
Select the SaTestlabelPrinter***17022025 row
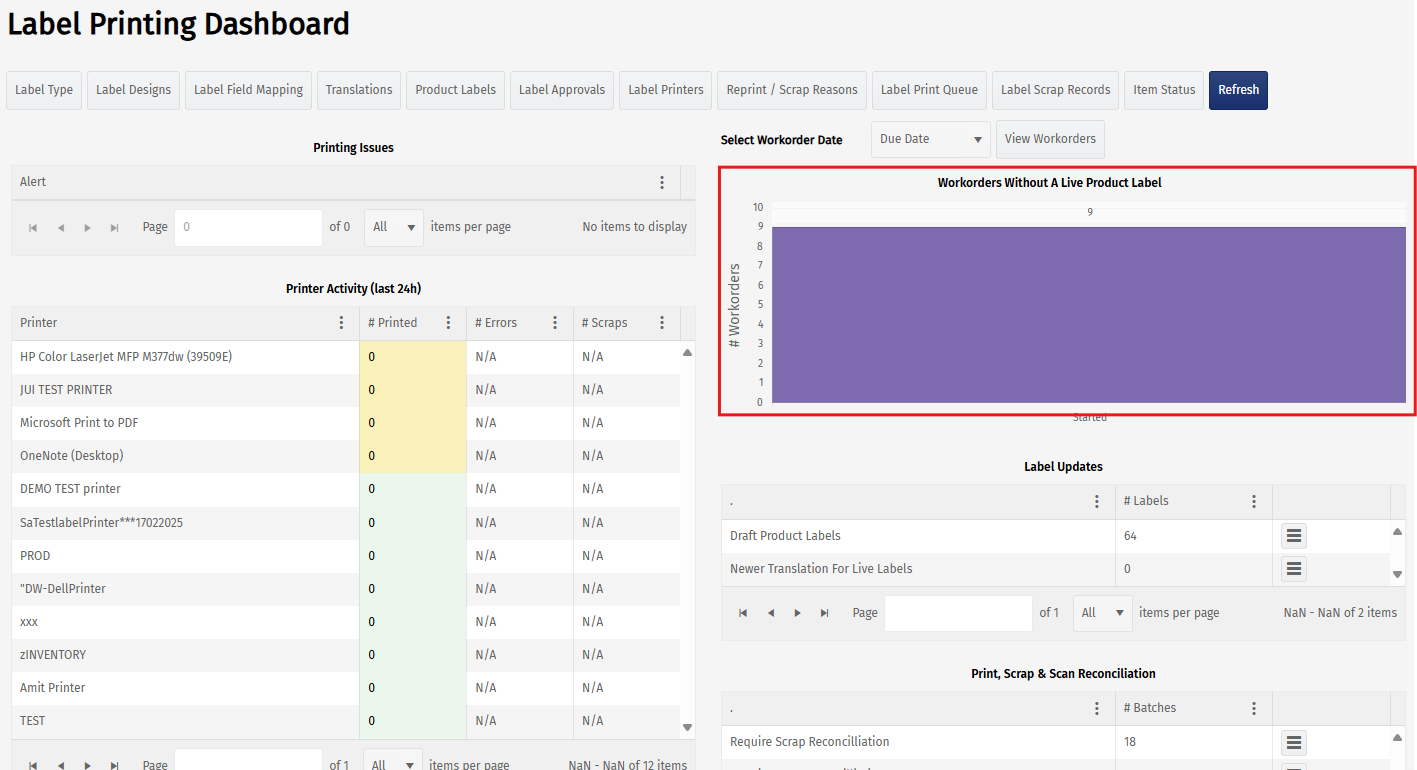[x=346, y=523]
